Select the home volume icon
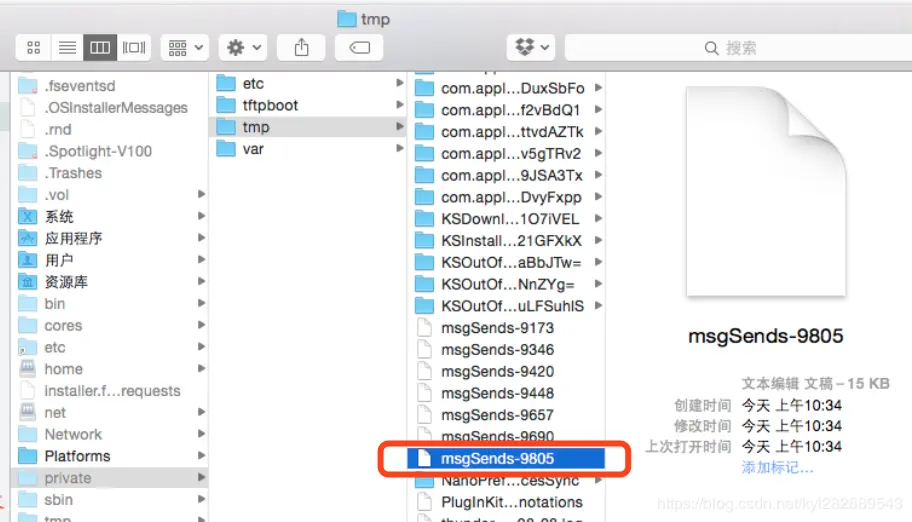Screen dimensions: 912x522 pyautogui.click(x=27, y=368)
